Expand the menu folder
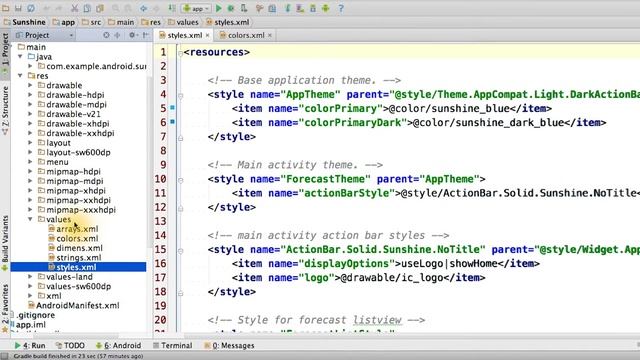The width and height of the screenshot is (640, 360). tap(30, 162)
